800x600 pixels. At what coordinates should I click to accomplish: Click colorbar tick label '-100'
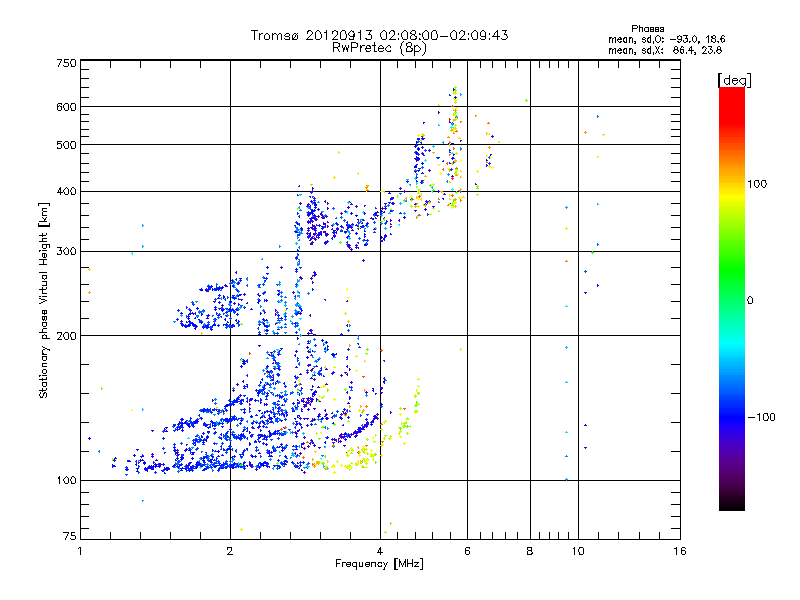[762, 417]
